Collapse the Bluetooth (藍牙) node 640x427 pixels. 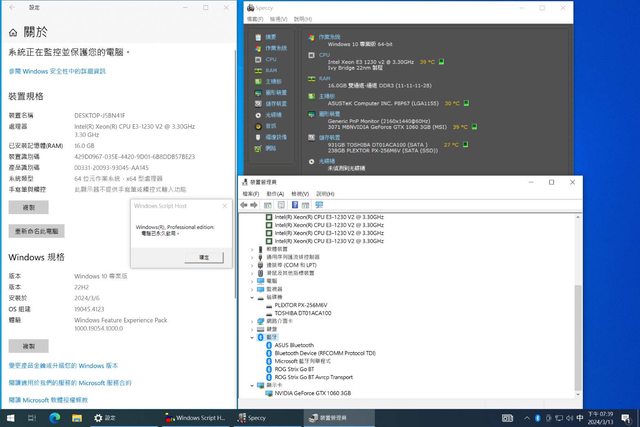(252, 337)
